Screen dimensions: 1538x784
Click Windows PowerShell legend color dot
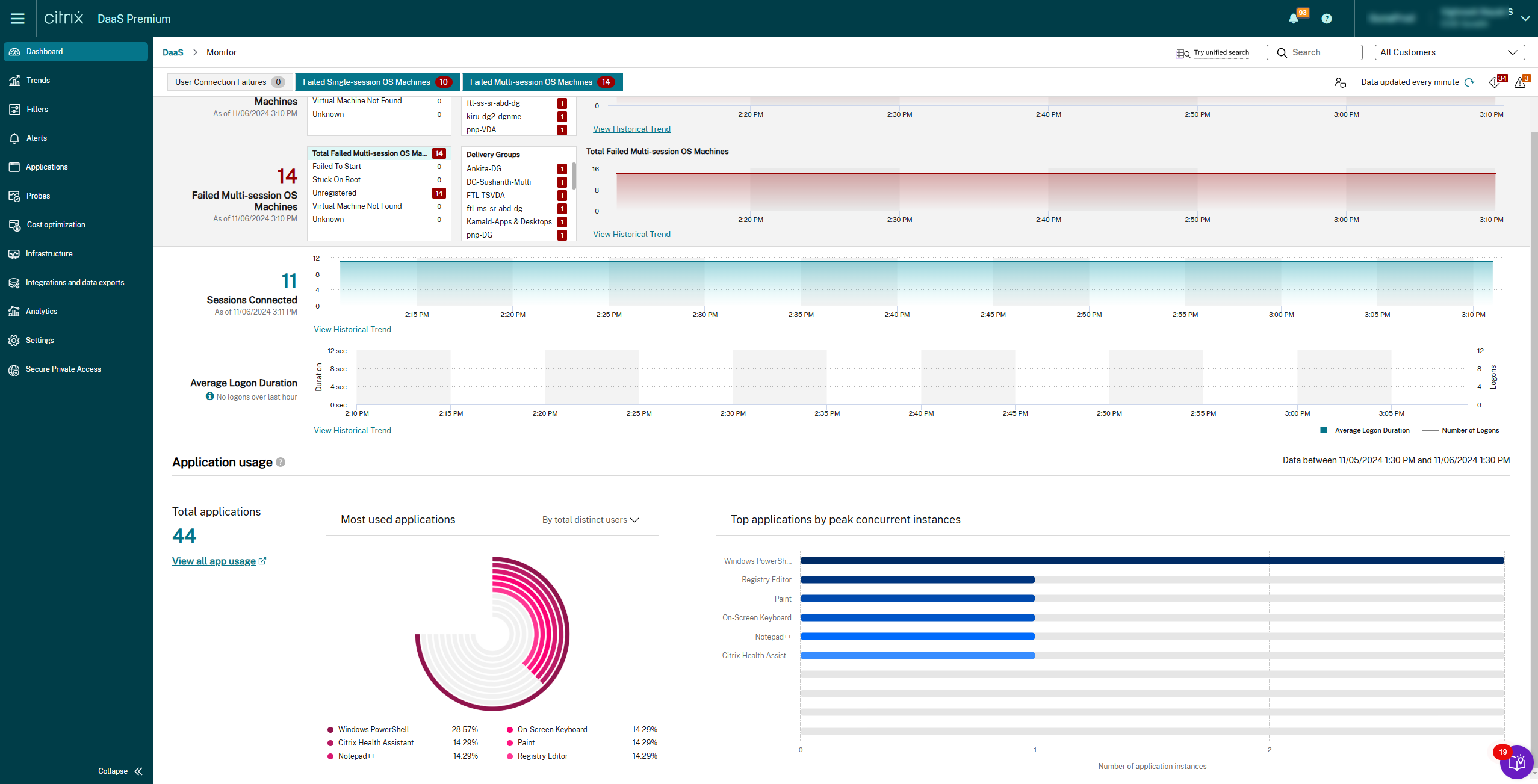coord(330,729)
